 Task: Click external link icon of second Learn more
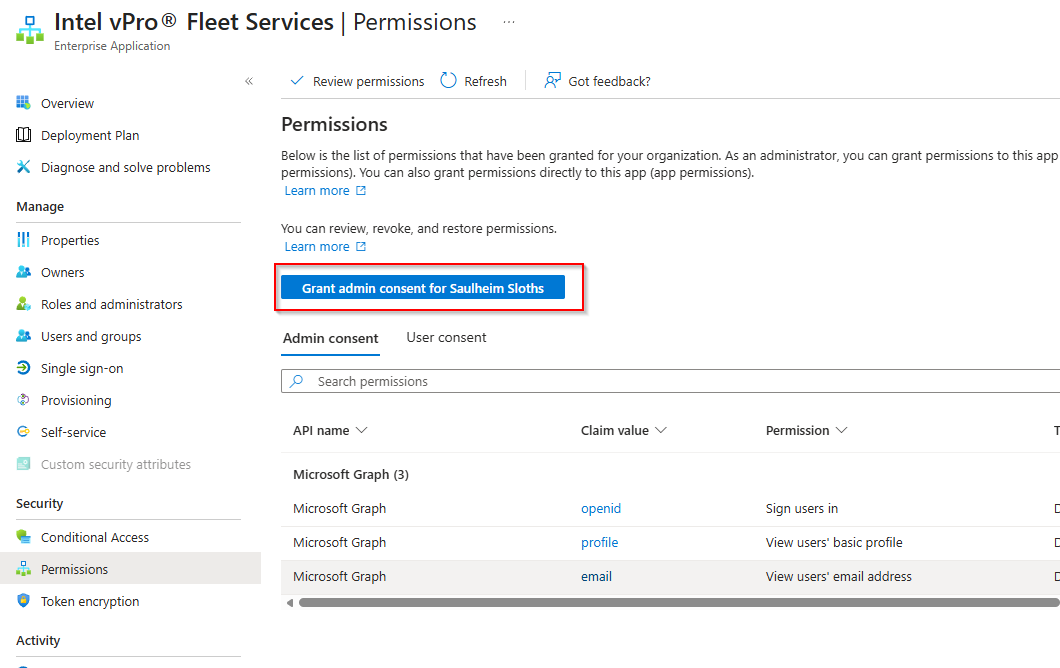pos(361,247)
